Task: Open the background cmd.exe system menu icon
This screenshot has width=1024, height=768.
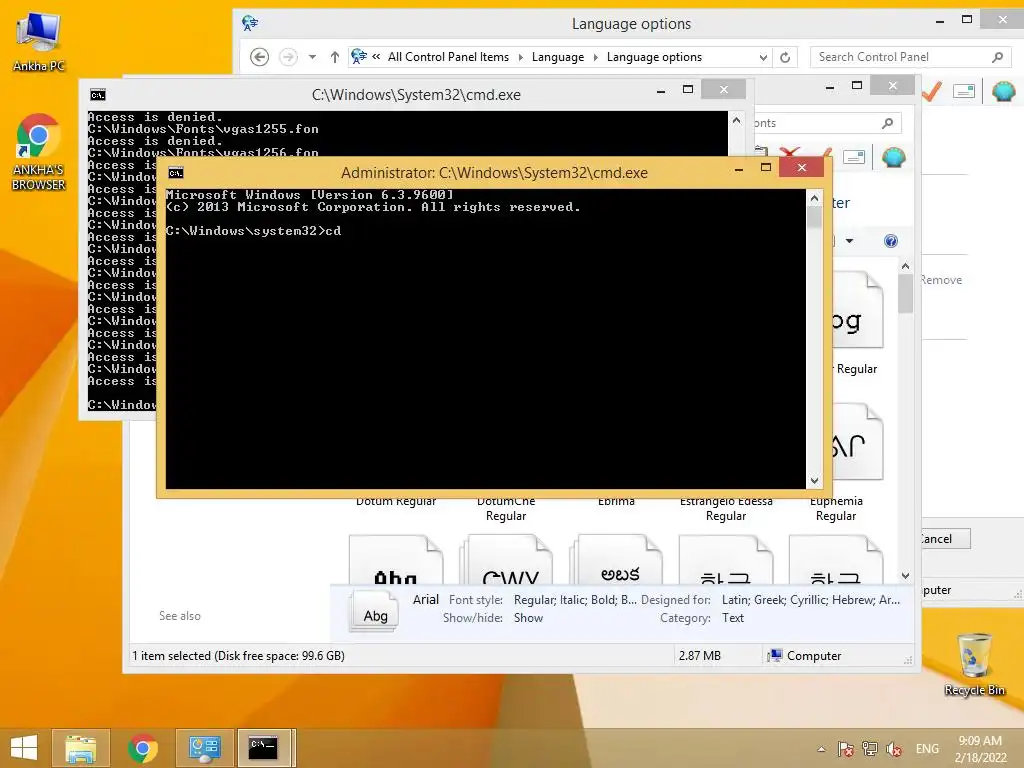Action: tap(98, 95)
